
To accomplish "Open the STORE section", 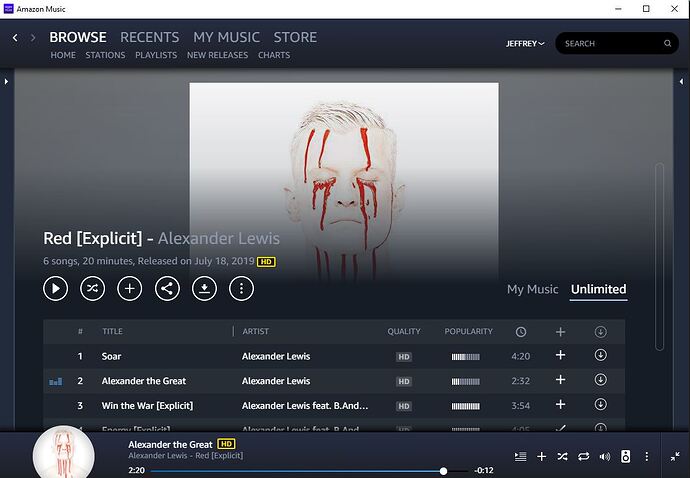I will [295, 37].
